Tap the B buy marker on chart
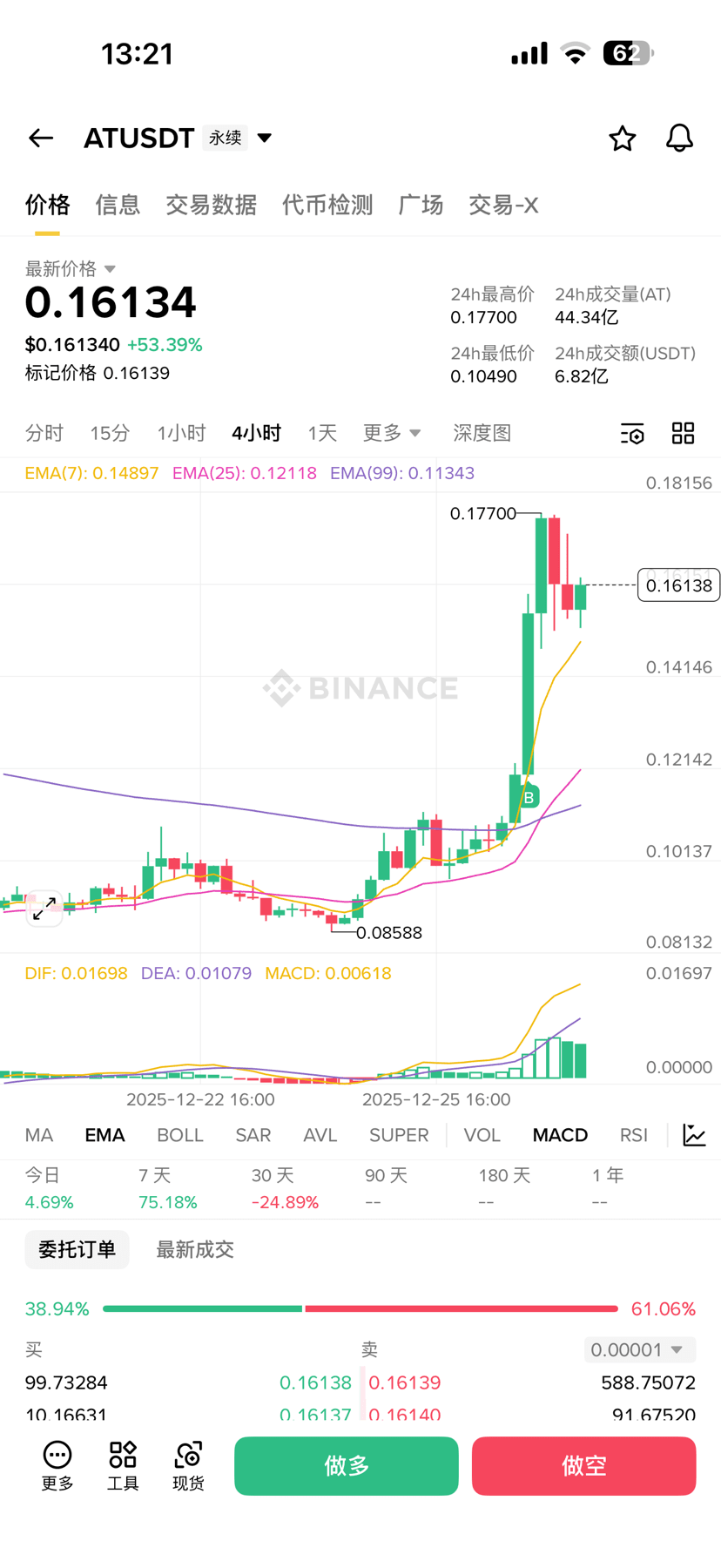Image resolution: width=721 pixels, height=1568 pixels. pos(529,797)
